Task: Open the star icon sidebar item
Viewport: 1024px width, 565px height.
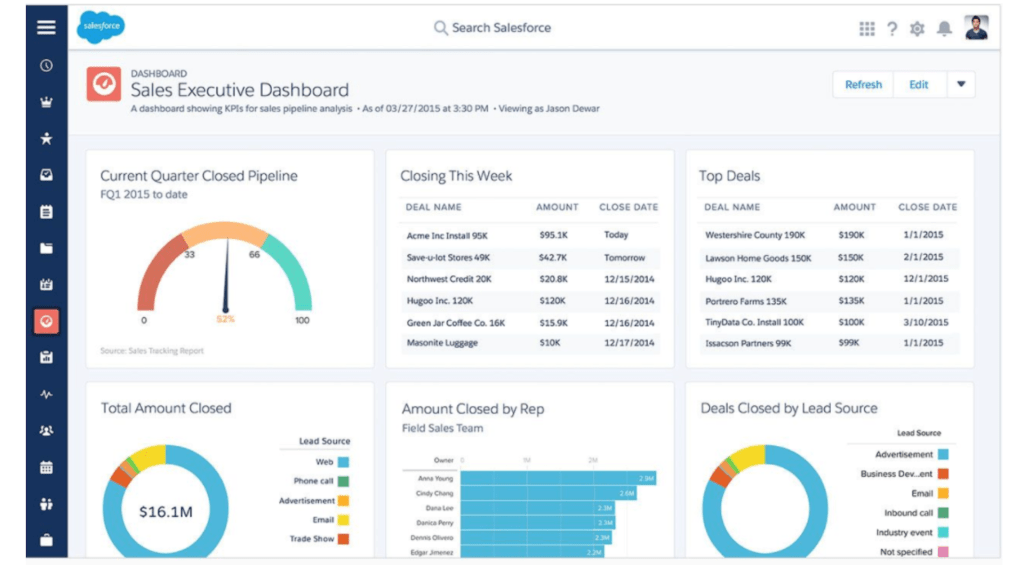Action: click(46, 139)
